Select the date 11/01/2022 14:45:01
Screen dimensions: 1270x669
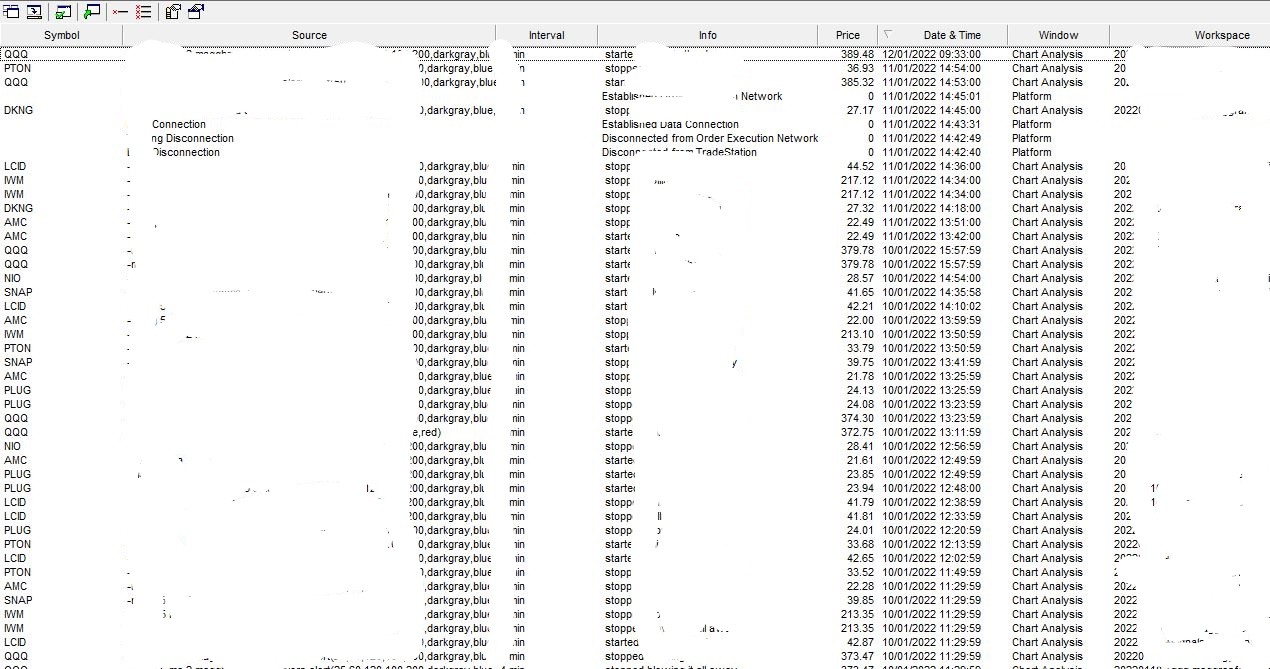[x=931, y=96]
